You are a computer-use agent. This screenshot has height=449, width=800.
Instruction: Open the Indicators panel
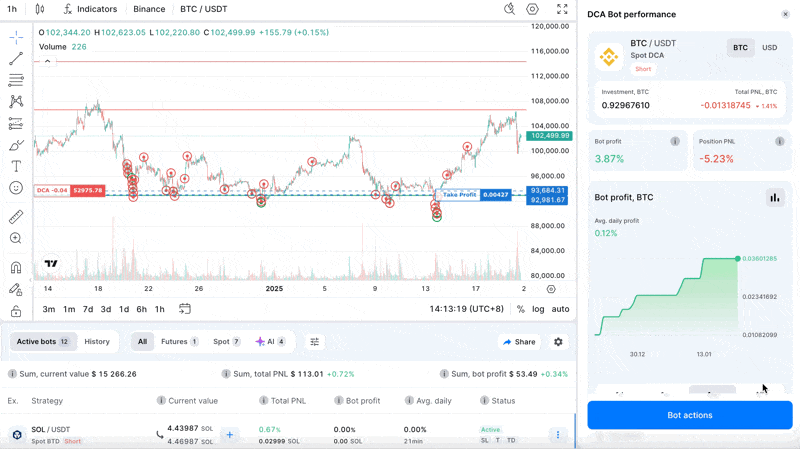(89, 9)
